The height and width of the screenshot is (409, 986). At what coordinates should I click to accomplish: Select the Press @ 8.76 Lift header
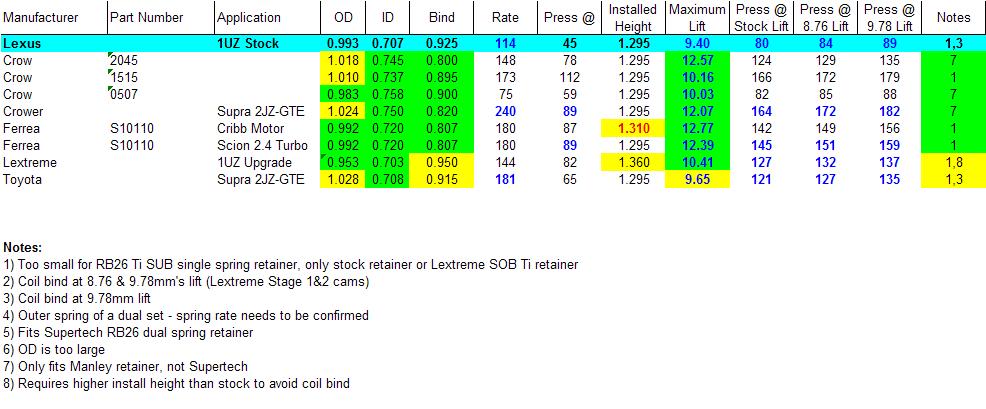(826, 18)
